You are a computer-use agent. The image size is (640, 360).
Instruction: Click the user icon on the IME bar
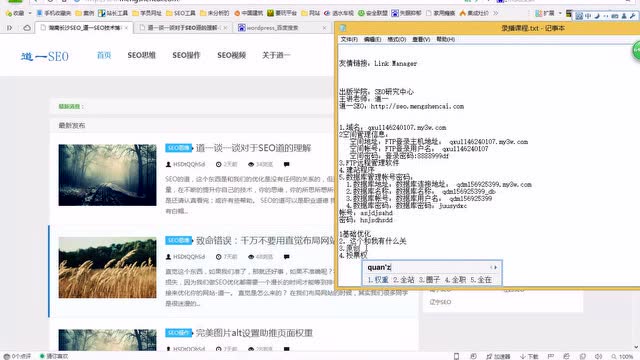(624, 16)
